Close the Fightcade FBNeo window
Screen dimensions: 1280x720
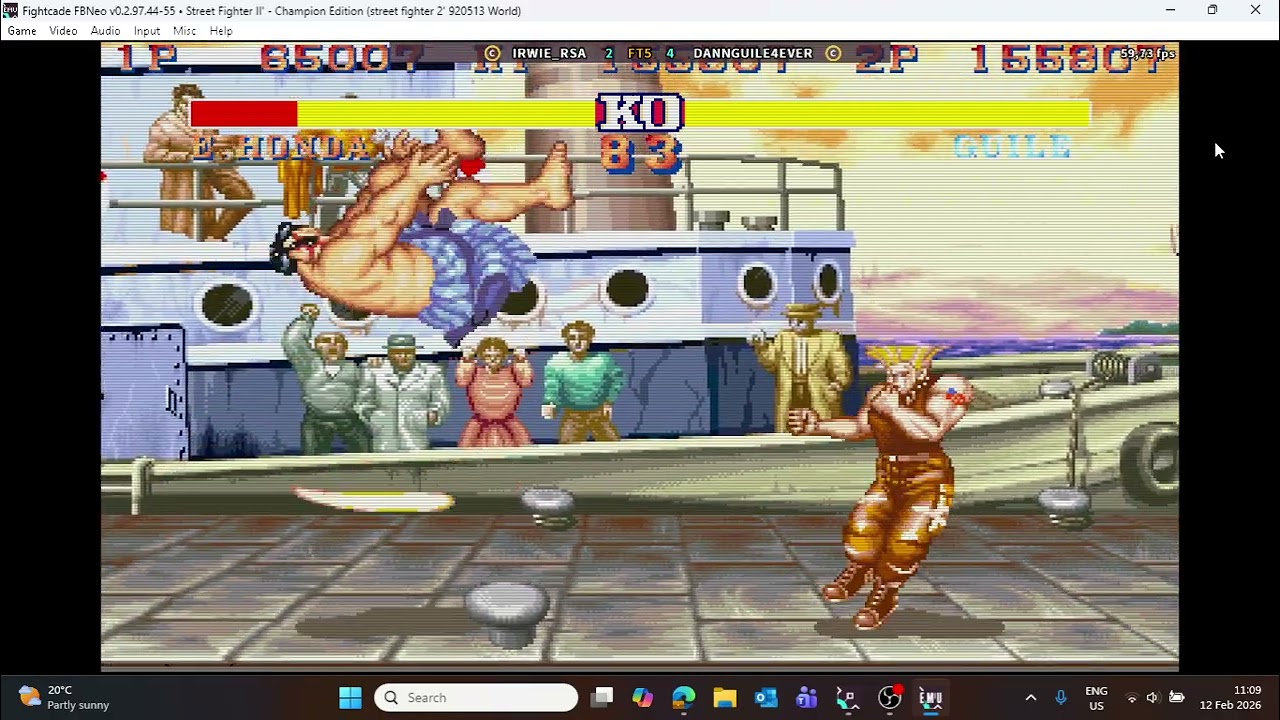pos(1255,10)
